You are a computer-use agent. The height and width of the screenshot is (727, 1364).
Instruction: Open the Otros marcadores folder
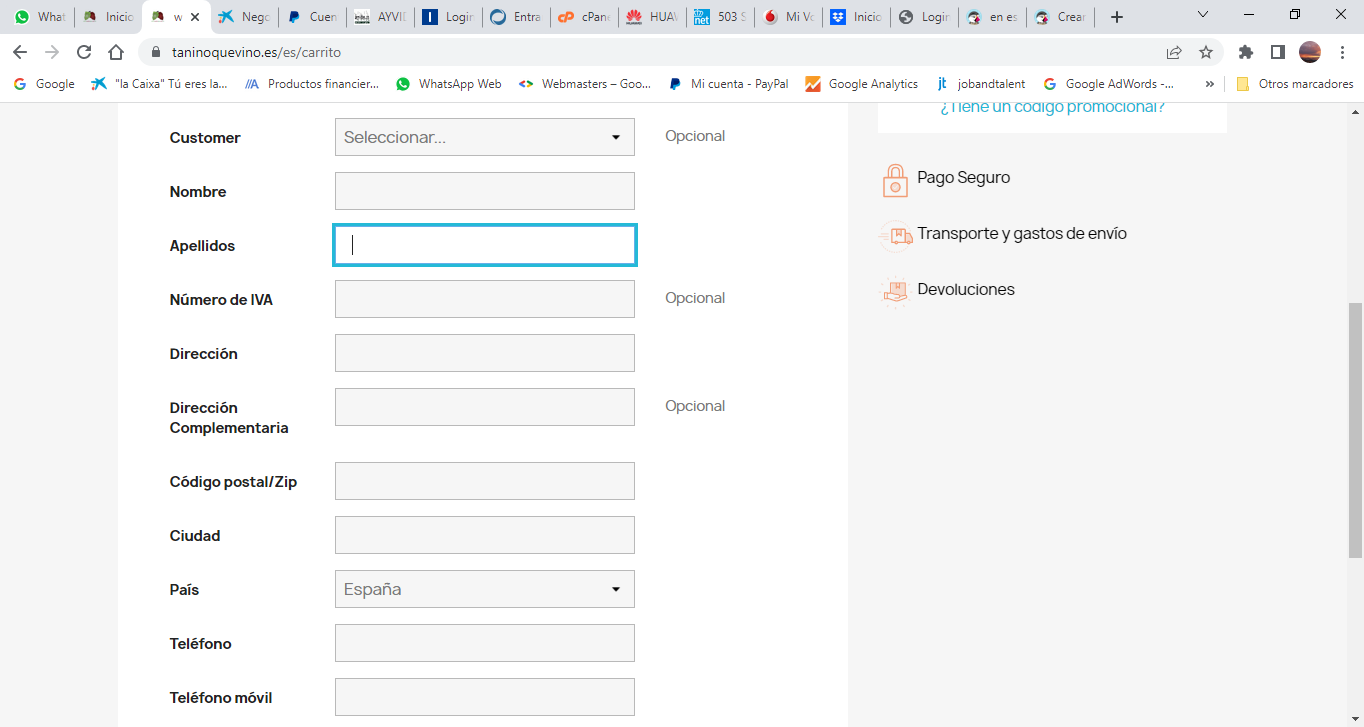point(1295,84)
